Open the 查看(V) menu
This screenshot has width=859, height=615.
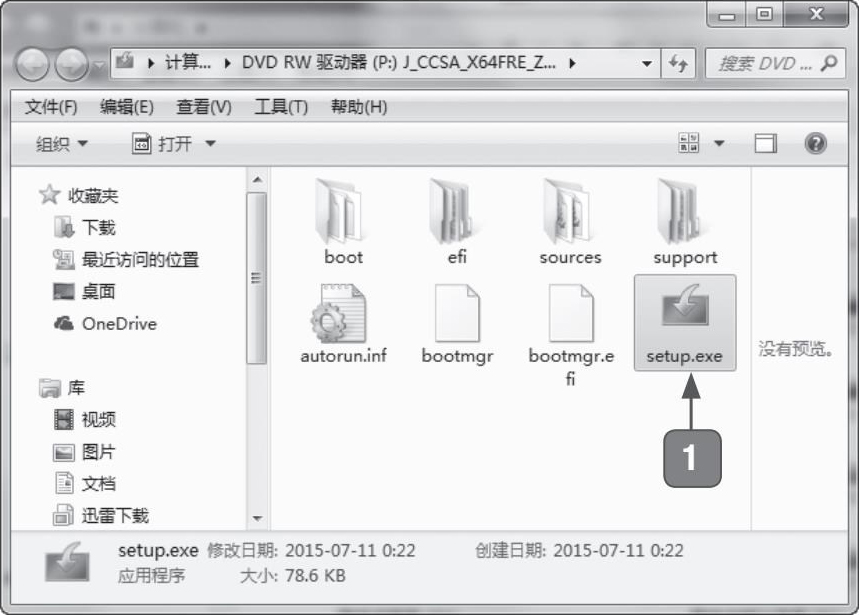pyautogui.click(x=203, y=107)
